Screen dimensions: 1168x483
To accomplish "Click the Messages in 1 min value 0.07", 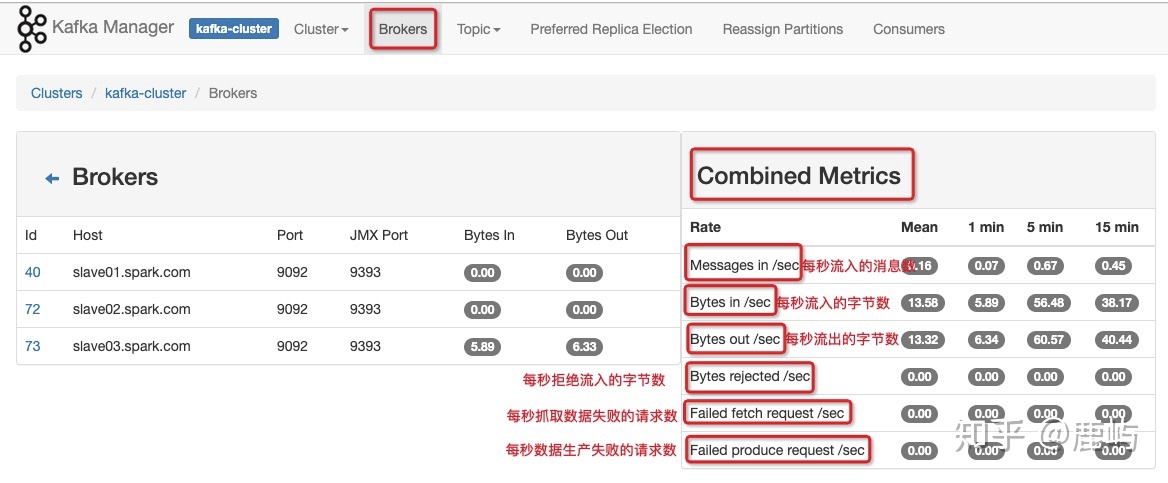I will pos(986,265).
